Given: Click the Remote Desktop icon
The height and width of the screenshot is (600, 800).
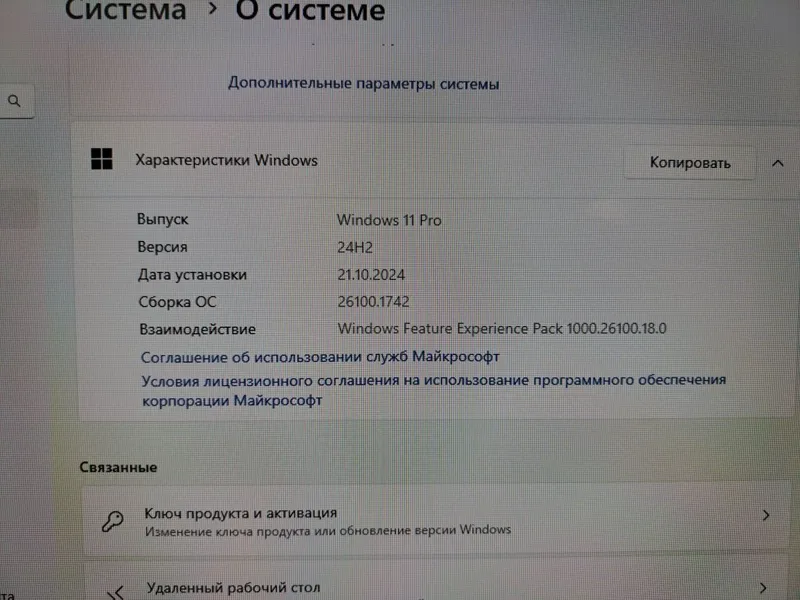Looking at the screenshot, I should click(116, 592).
